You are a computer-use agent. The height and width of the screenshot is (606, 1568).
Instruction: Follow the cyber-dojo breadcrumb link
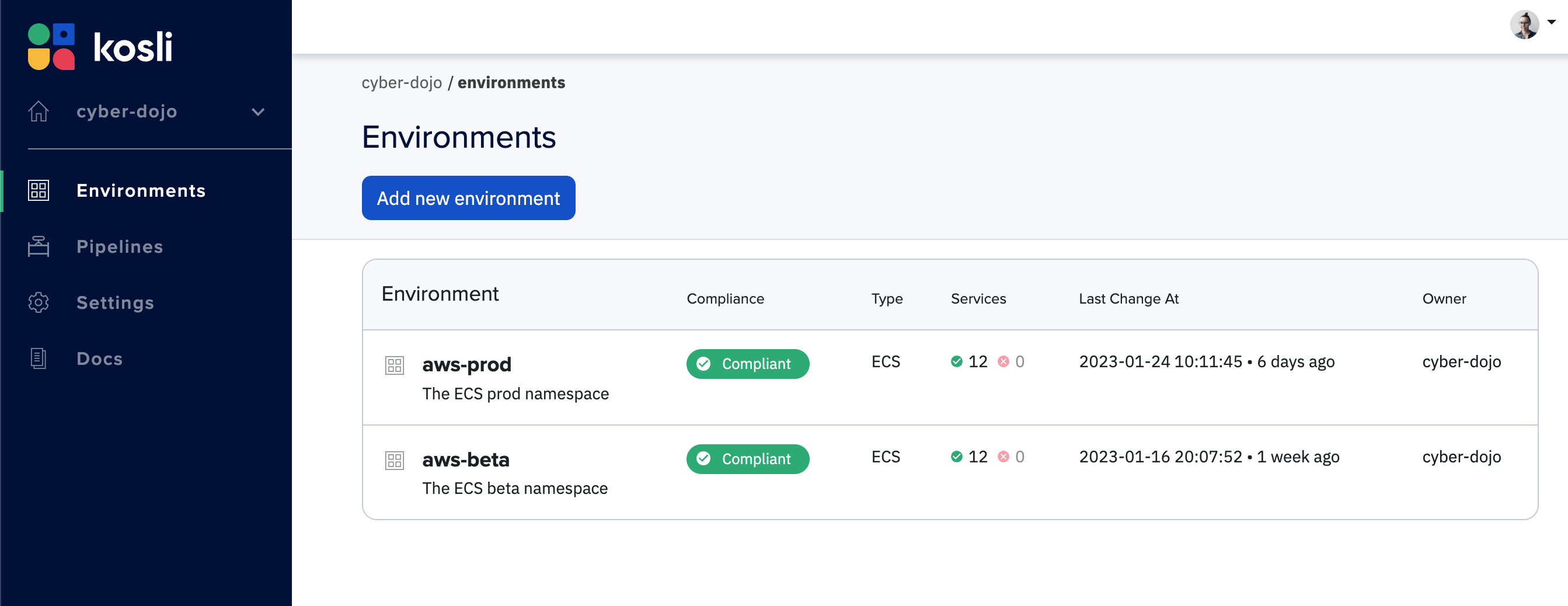click(x=402, y=82)
